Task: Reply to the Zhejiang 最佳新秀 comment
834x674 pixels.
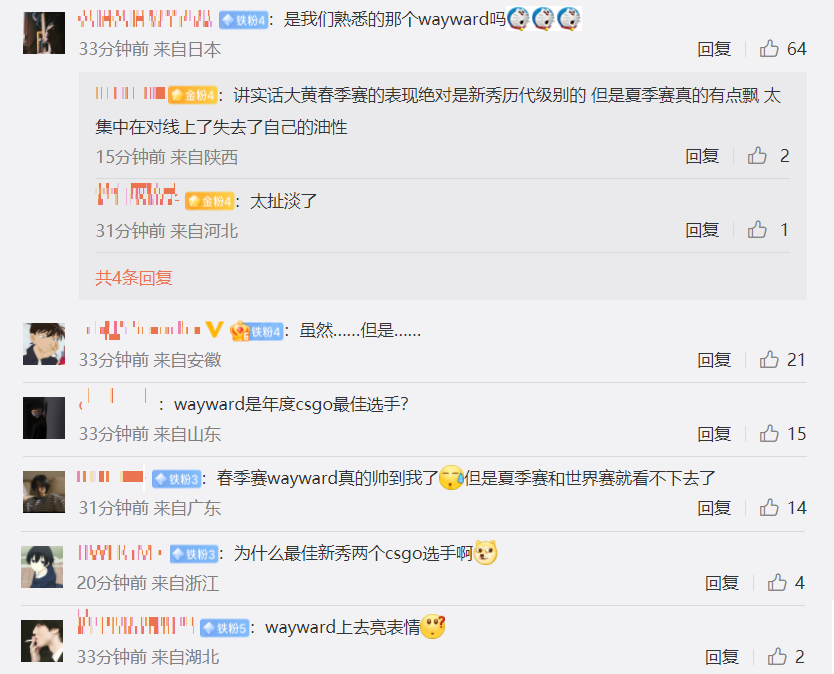Action: click(722, 583)
